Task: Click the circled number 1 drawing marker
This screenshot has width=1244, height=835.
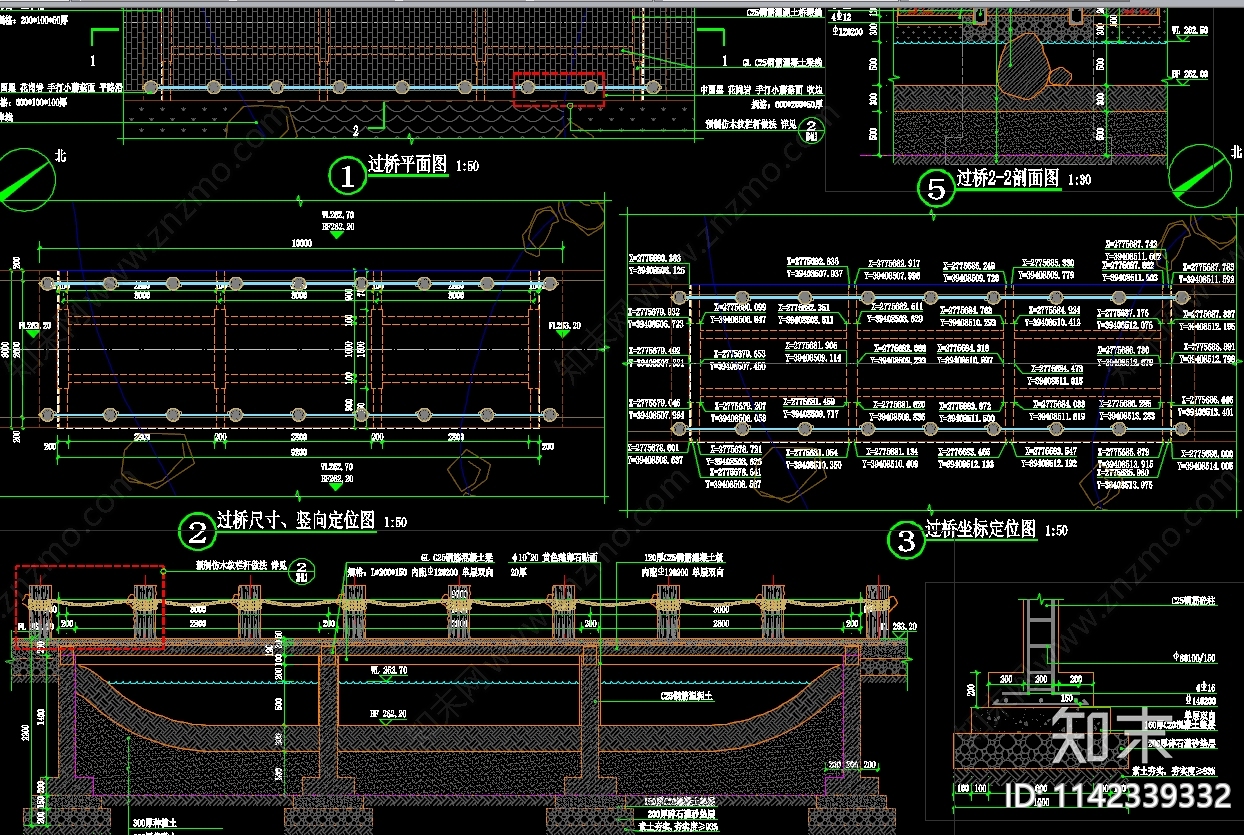Action: pos(347,177)
